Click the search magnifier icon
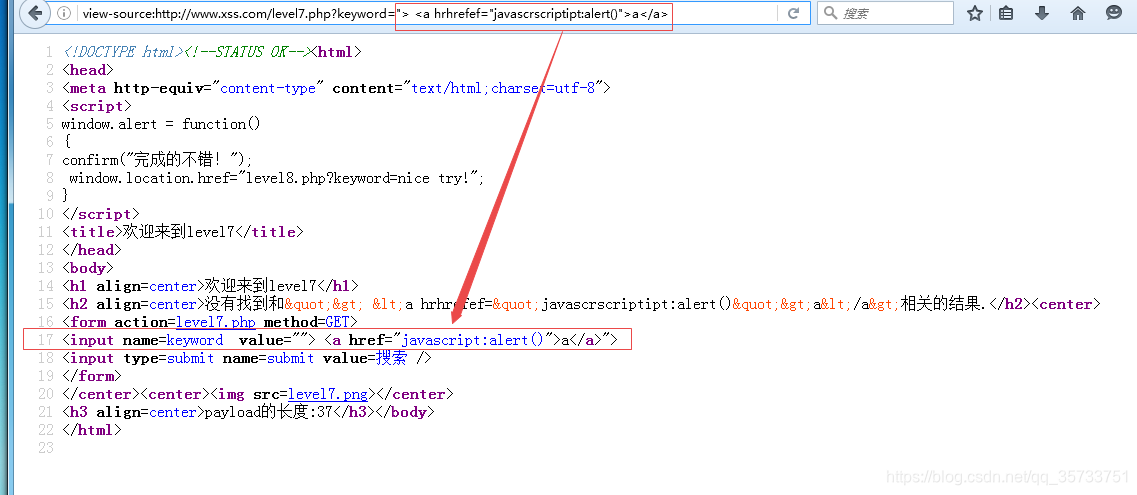This screenshot has width=1137, height=495. pyautogui.click(x=831, y=13)
